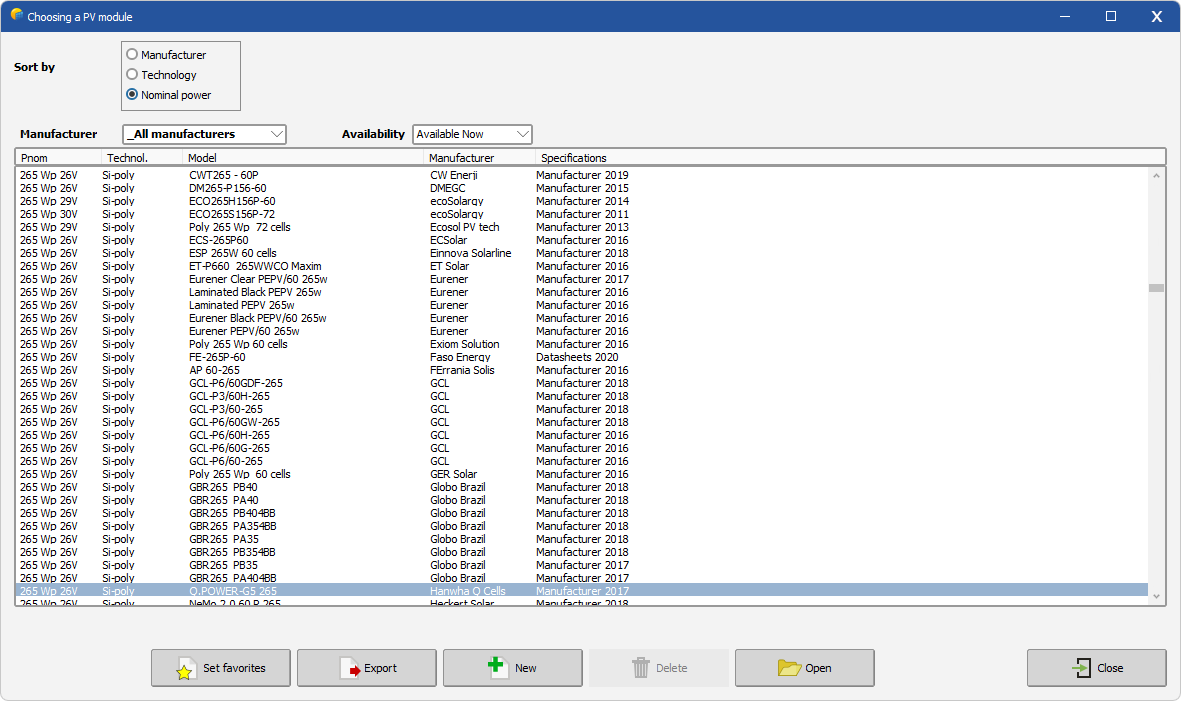This screenshot has height=701, width=1181.
Task: Click the New button label
Action: point(526,668)
